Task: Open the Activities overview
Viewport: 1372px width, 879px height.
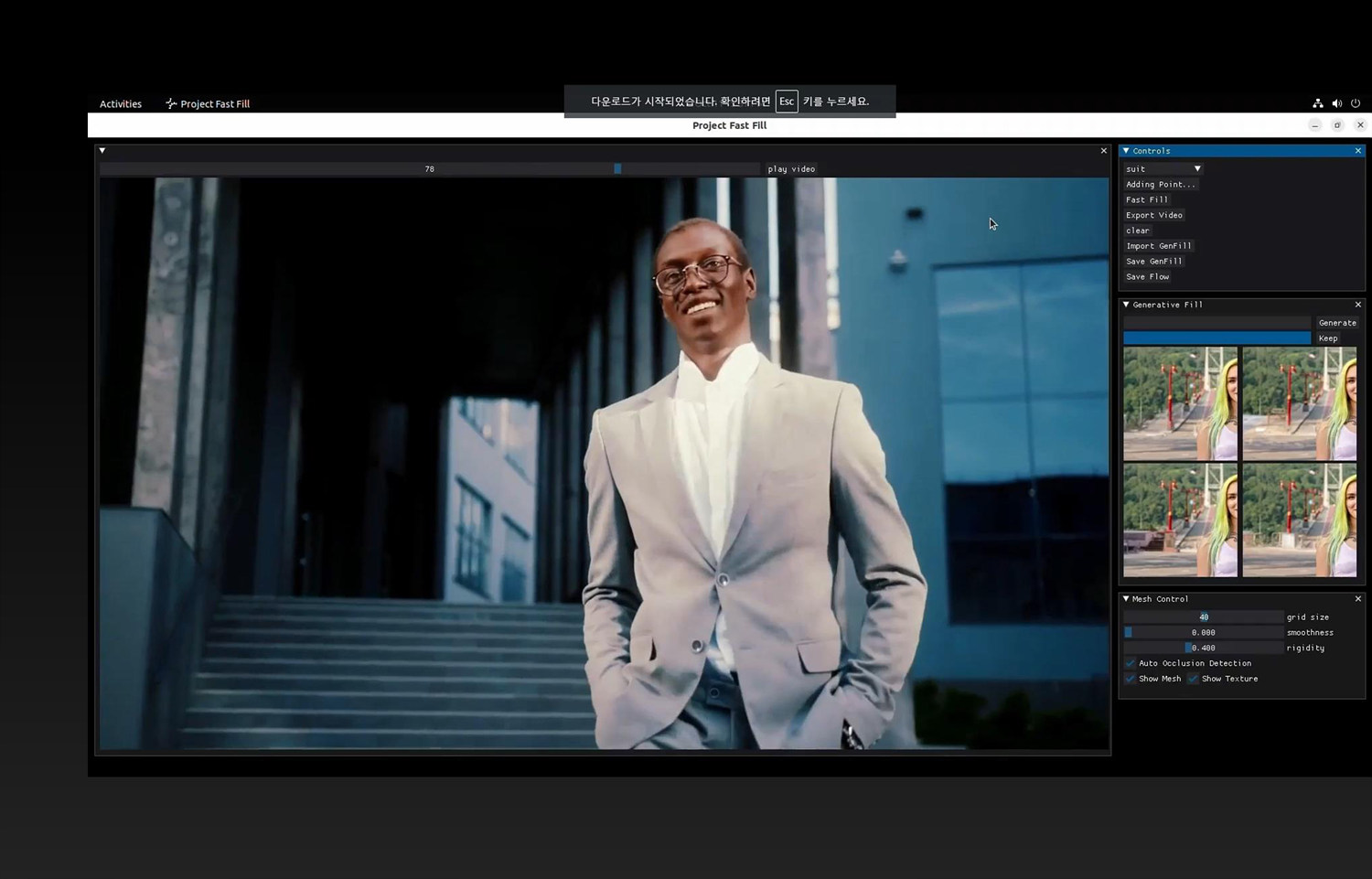Action: (121, 104)
